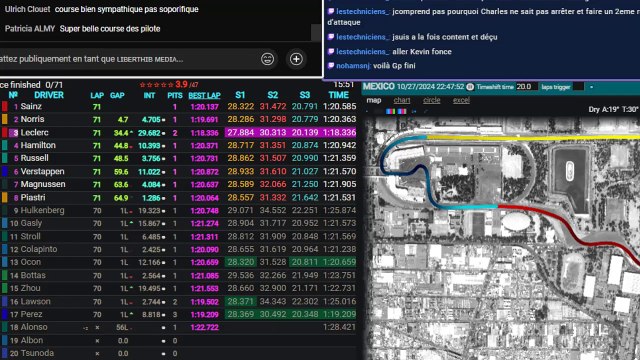Select driver Perez in standings
640x360 pixels.
pos(31,314)
